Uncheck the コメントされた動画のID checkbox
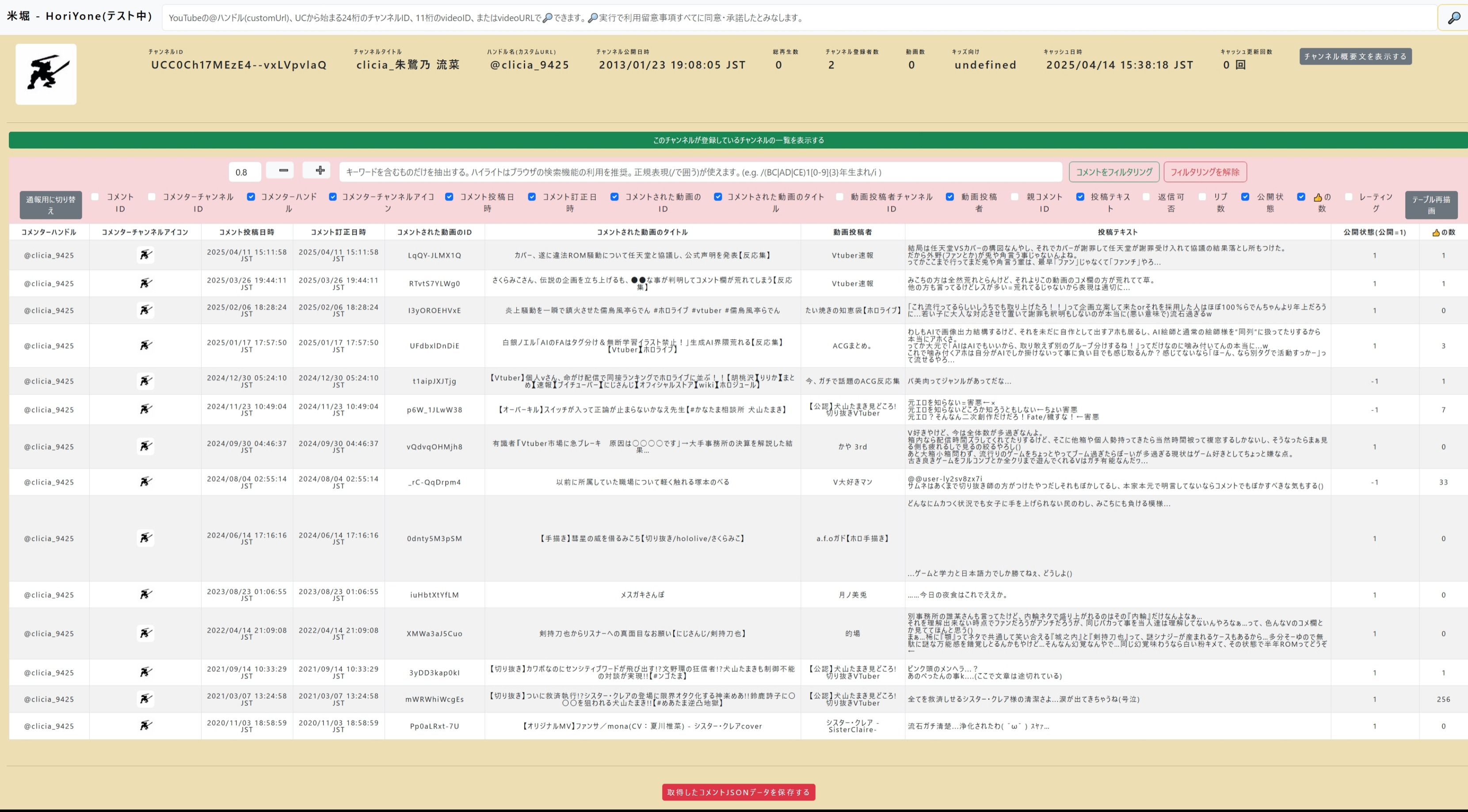The width and height of the screenshot is (1468, 812). 614,197
